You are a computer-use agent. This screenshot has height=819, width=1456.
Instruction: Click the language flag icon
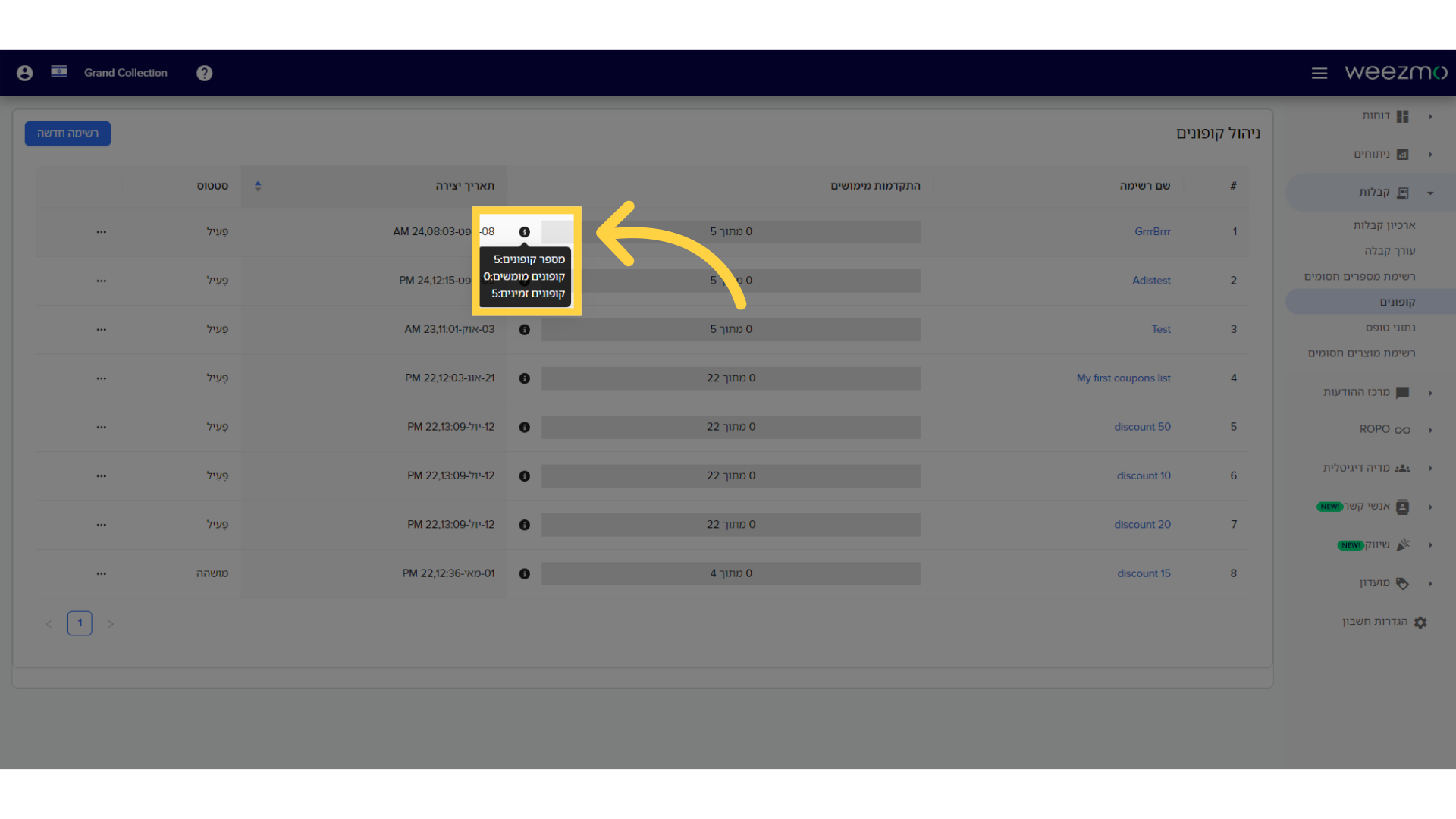(x=59, y=72)
